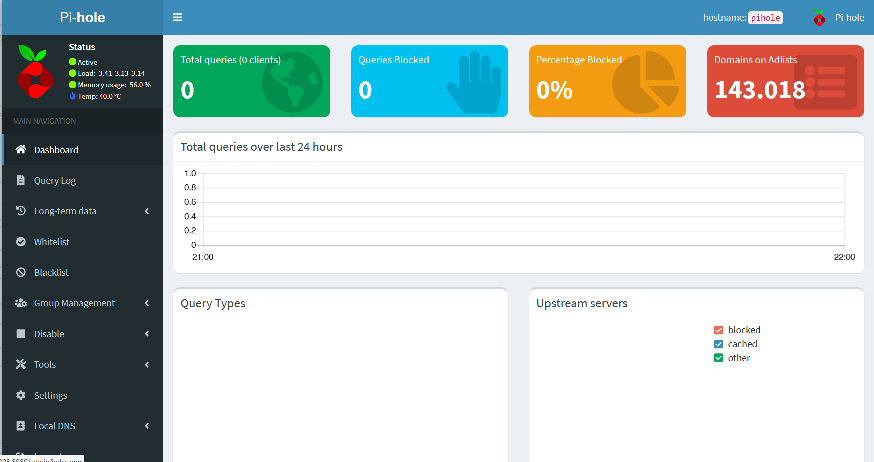Open the Queries Blocked blue card
Screen dimensions: 874x462
(429, 81)
